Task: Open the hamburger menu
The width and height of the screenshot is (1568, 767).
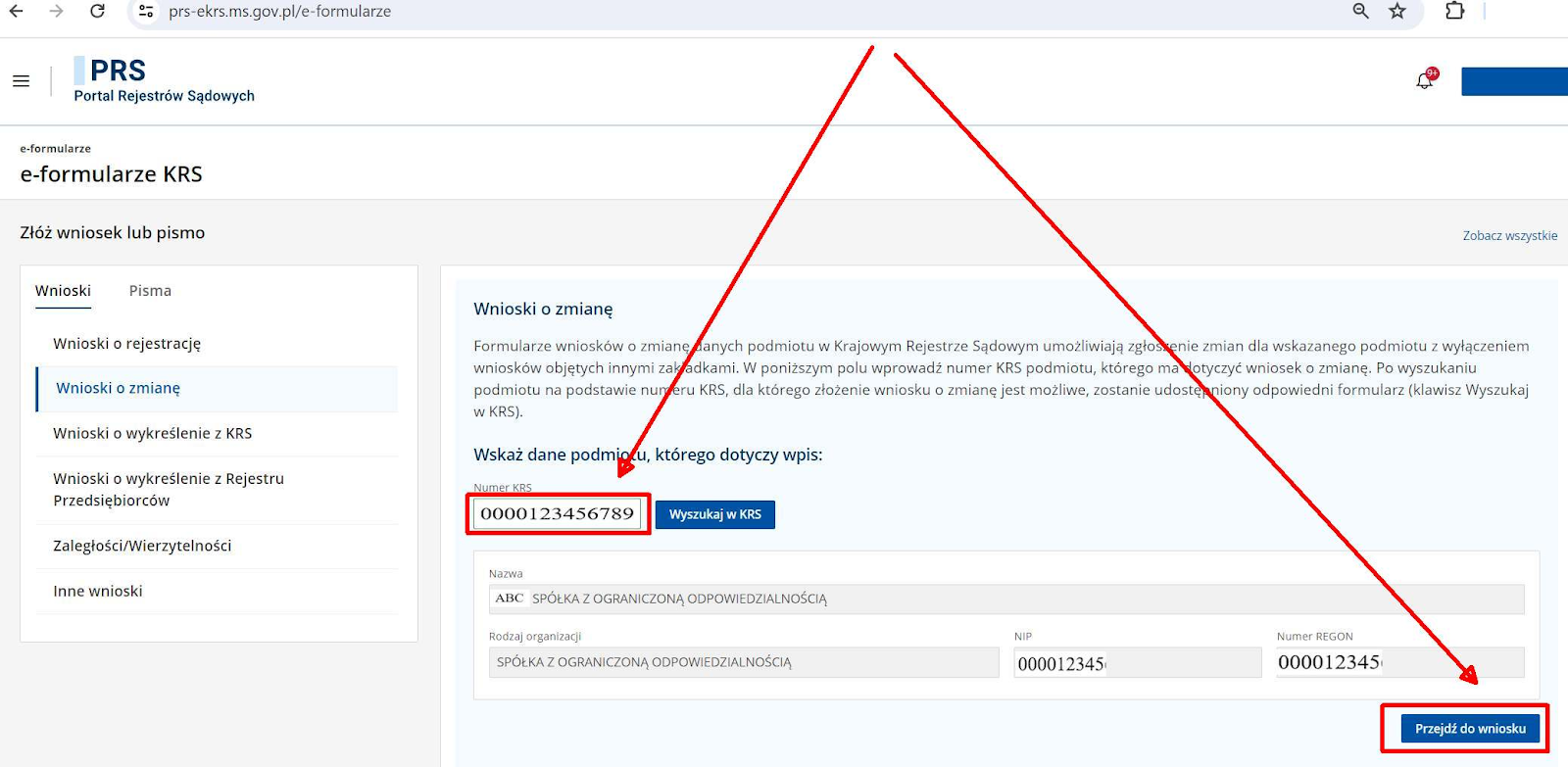Action: (21, 81)
